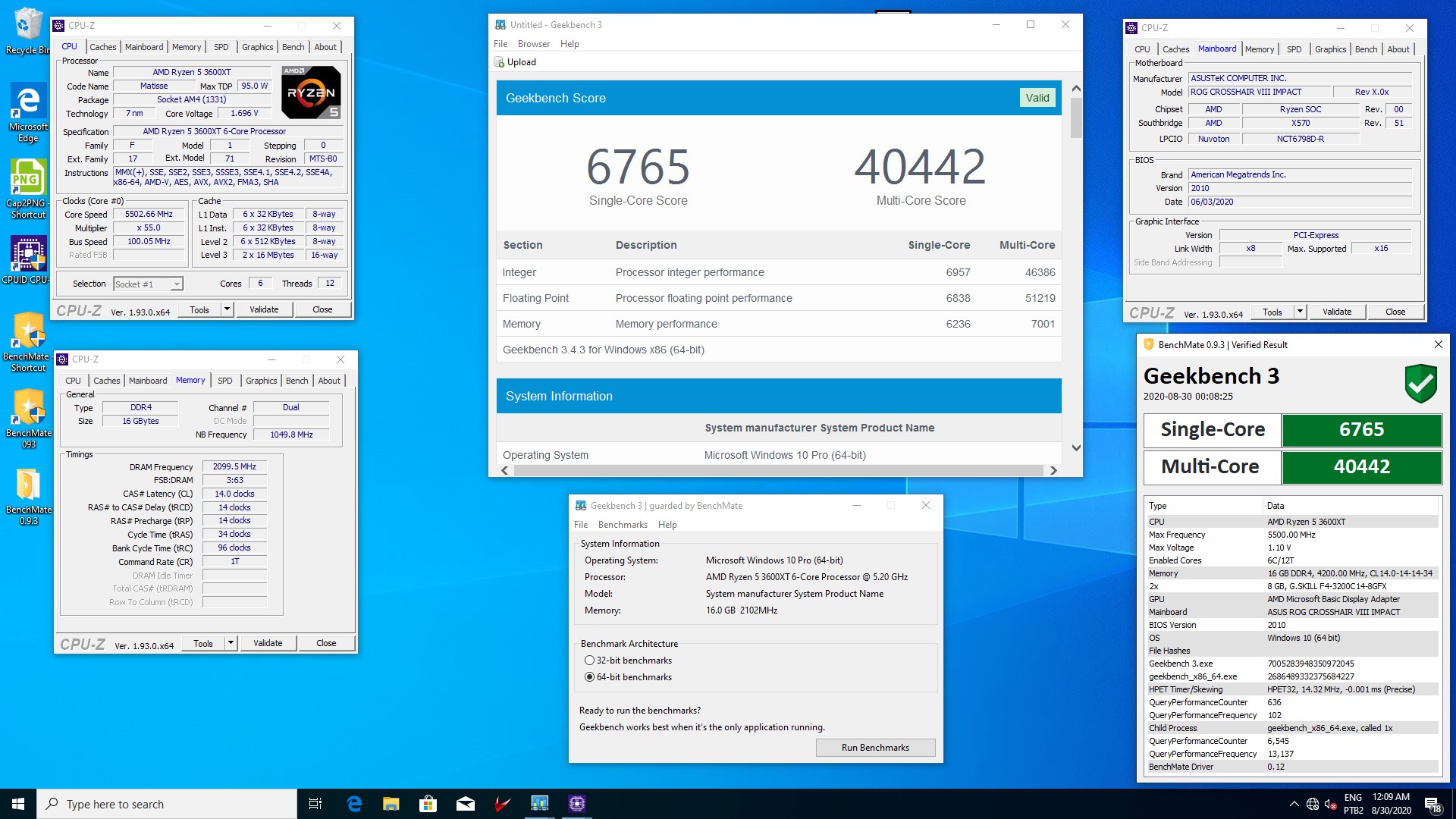Image resolution: width=1456 pixels, height=819 pixels.
Task: Open File Explorer from the taskbar
Action: pyautogui.click(x=391, y=804)
